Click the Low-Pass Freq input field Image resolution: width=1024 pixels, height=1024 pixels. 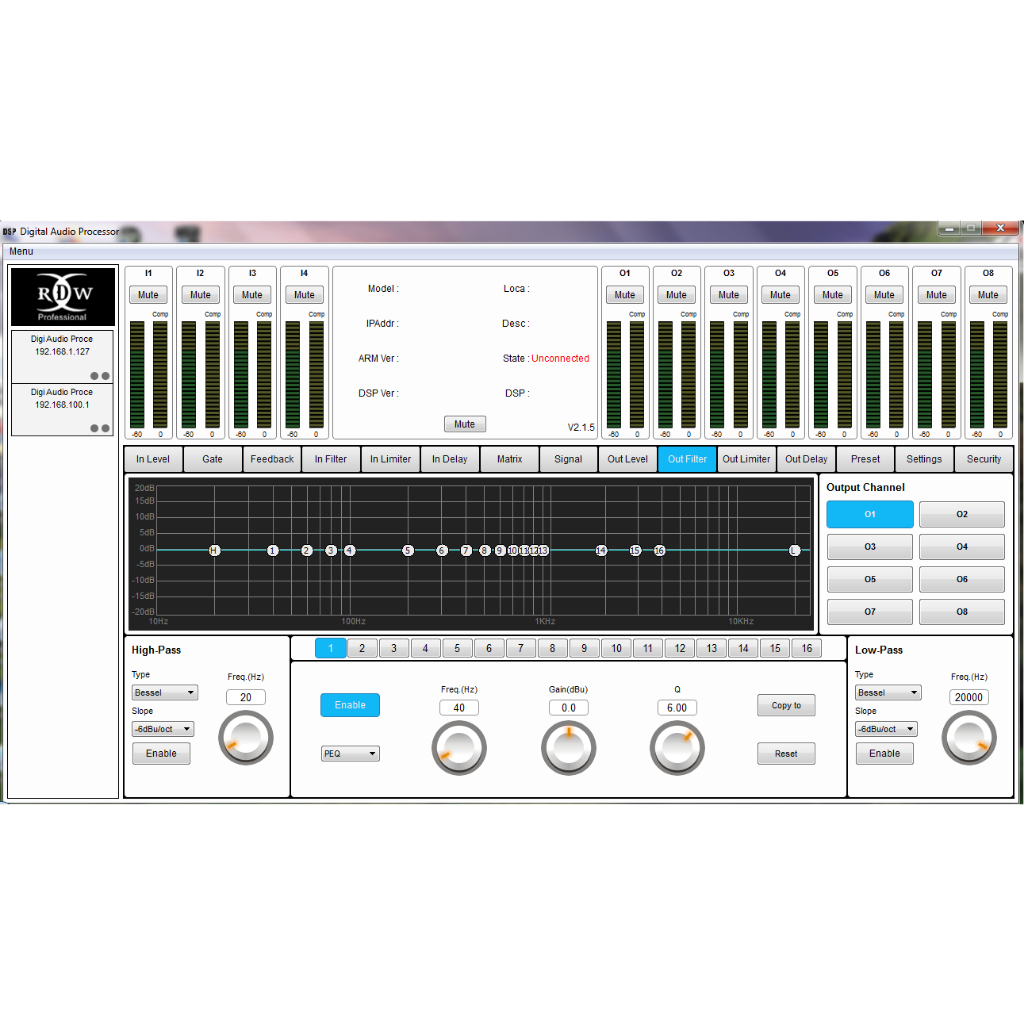[968, 697]
